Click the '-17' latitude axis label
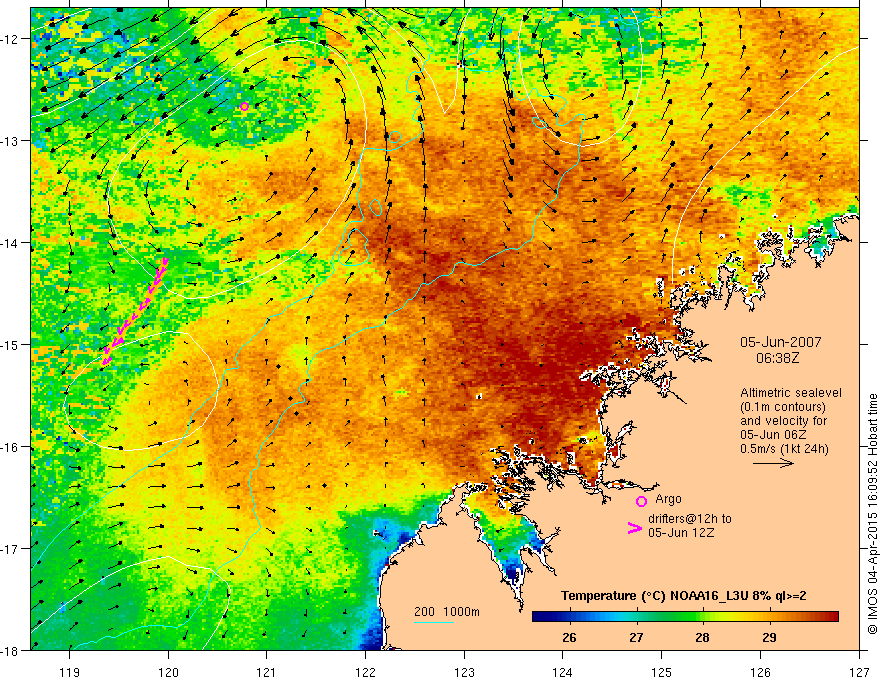 point(11,549)
